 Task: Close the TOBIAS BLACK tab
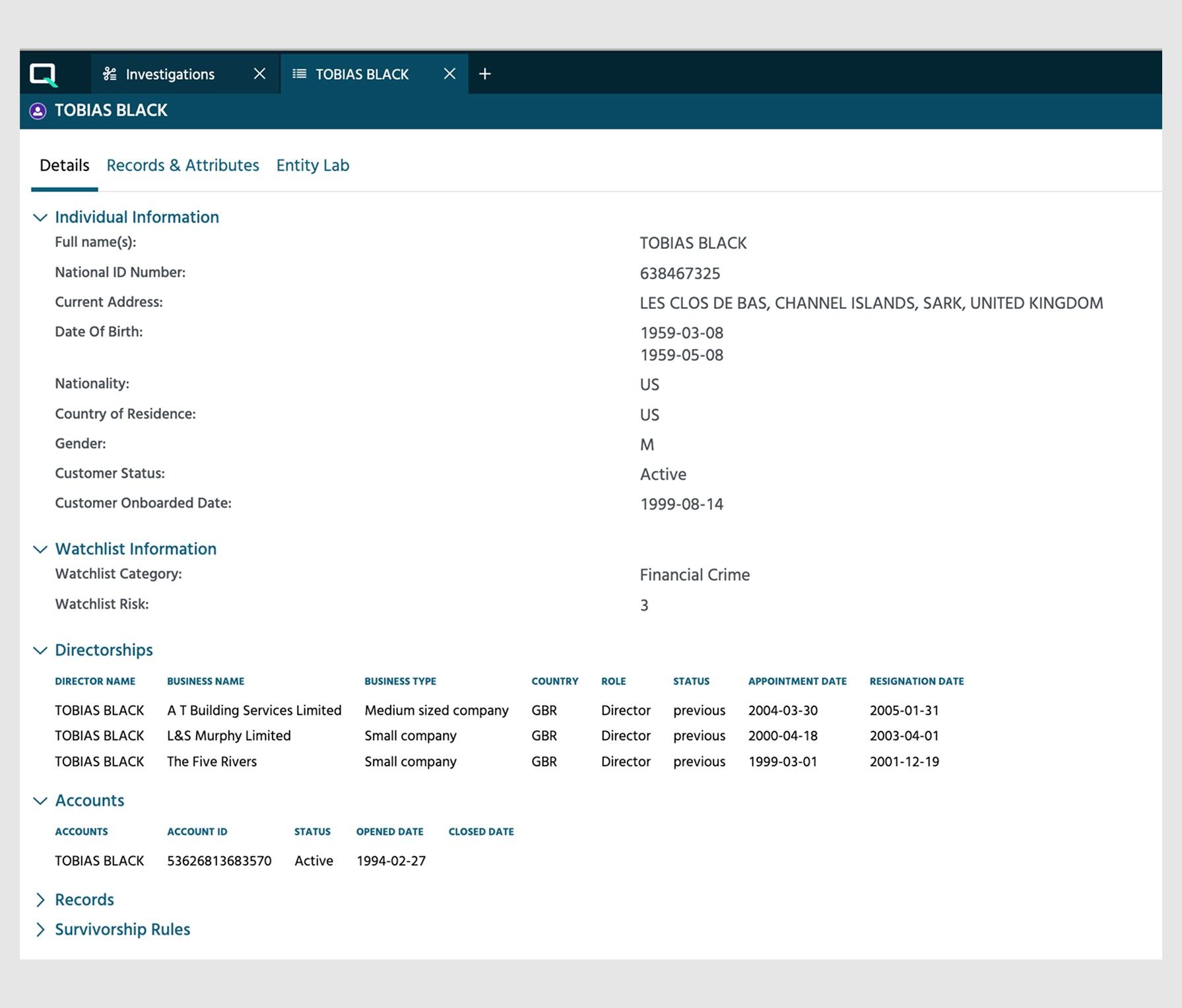(x=449, y=74)
